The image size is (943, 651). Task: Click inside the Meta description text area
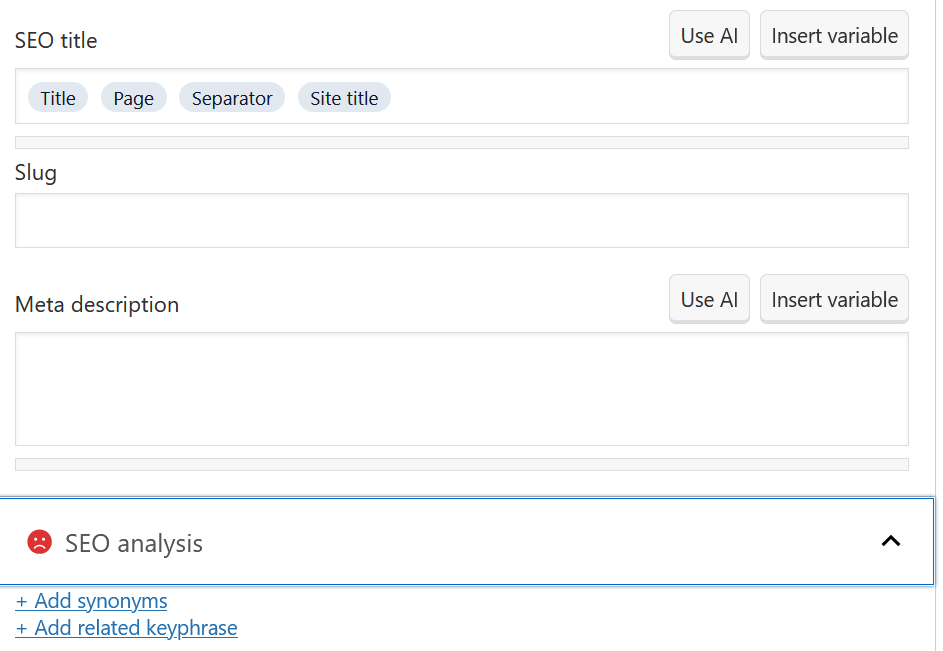pos(461,389)
